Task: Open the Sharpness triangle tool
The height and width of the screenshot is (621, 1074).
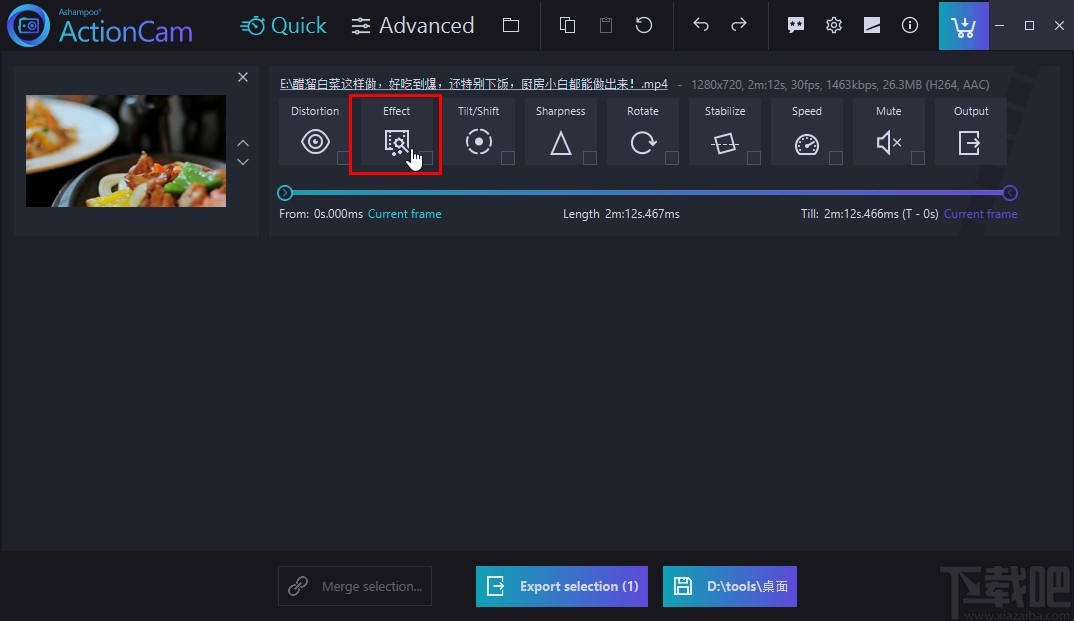Action: (560, 143)
